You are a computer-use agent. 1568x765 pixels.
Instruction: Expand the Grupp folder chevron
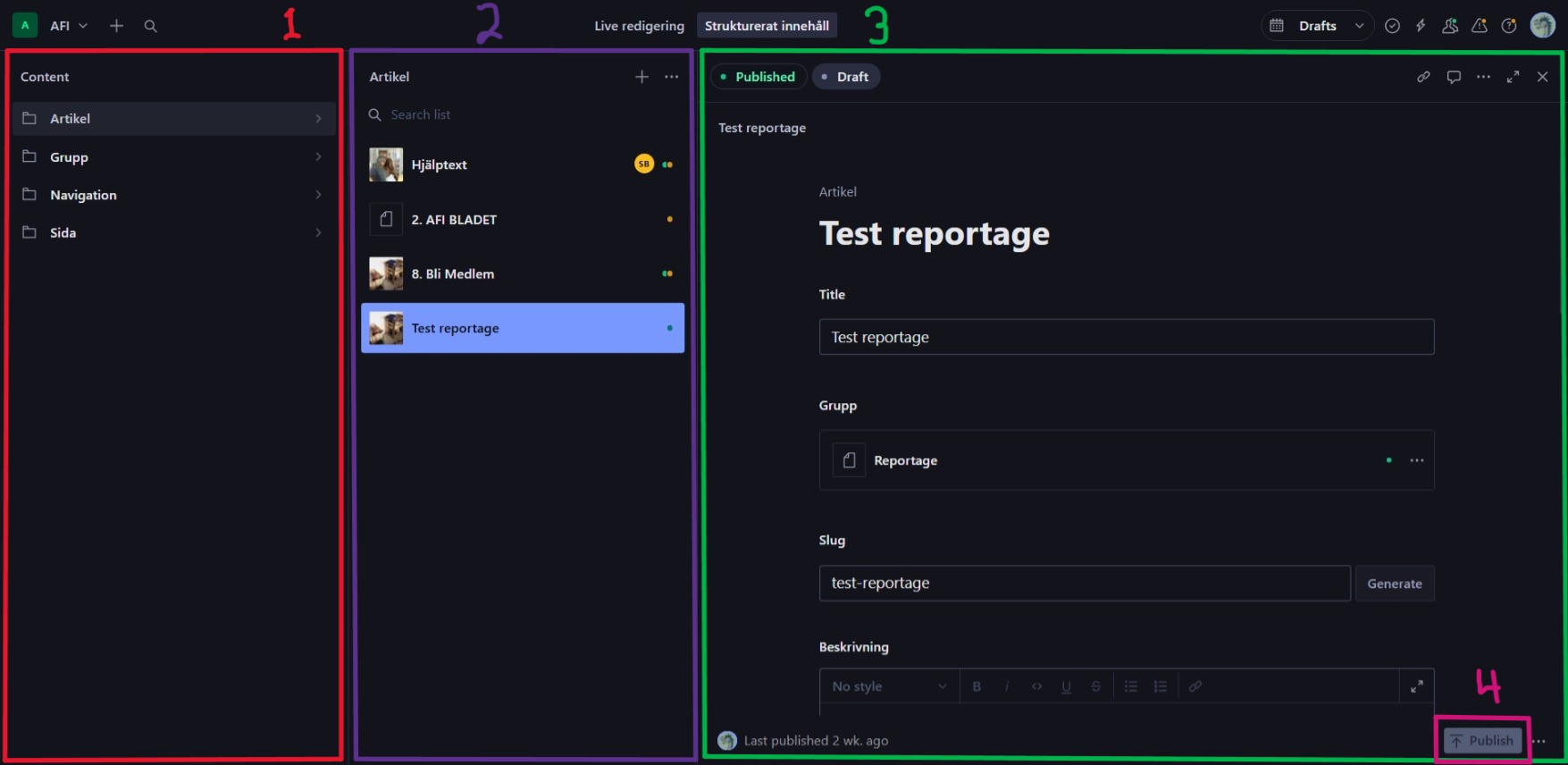coord(318,157)
